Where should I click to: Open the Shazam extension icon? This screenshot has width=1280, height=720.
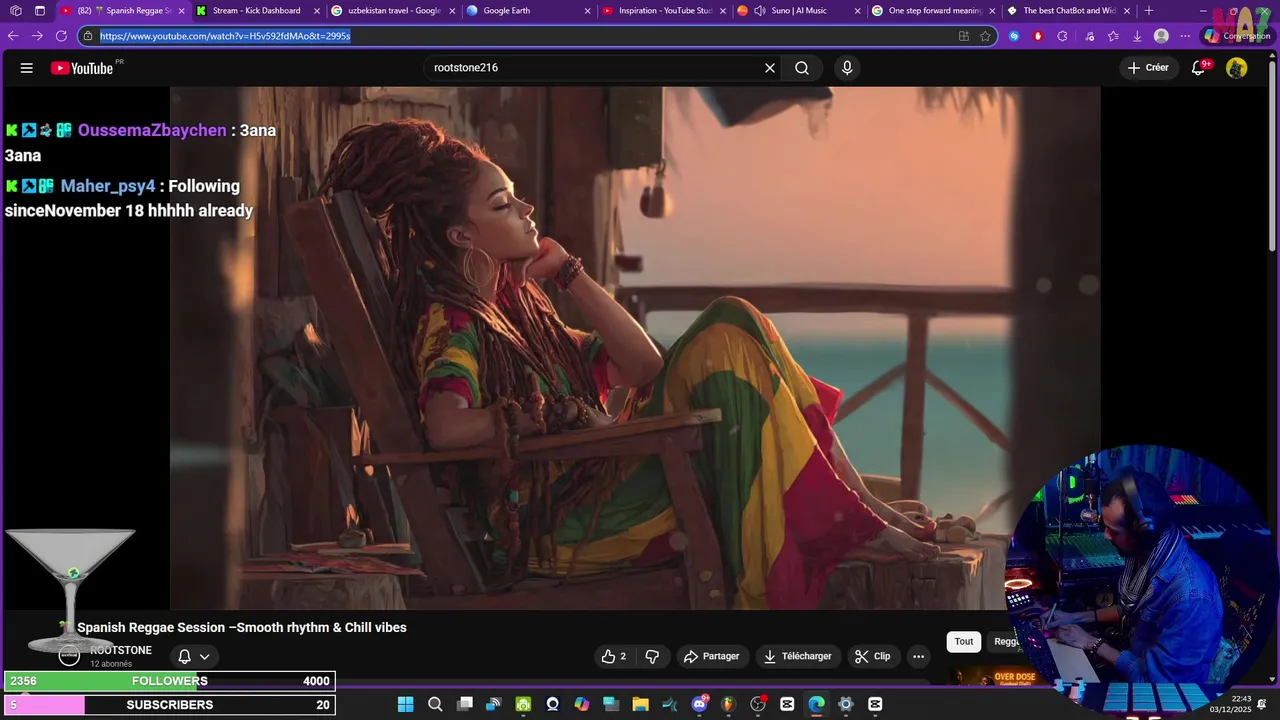coord(1014,36)
